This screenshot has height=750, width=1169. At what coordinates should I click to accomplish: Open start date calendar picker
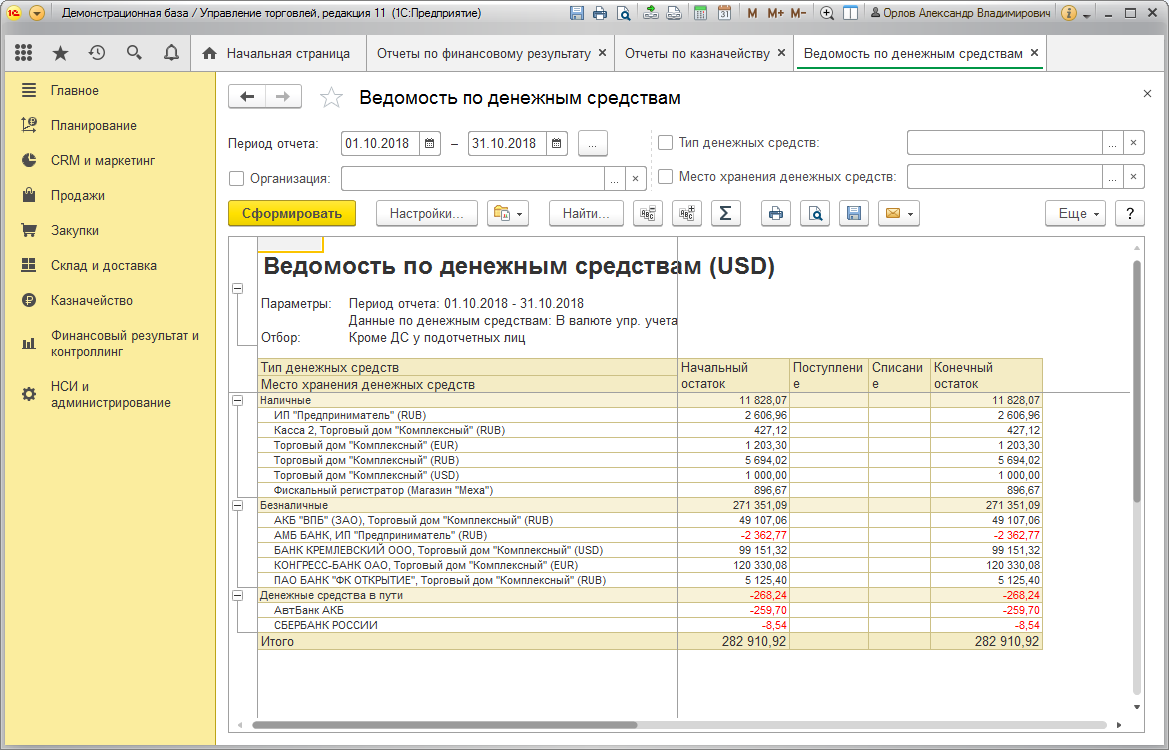pyautogui.click(x=430, y=143)
